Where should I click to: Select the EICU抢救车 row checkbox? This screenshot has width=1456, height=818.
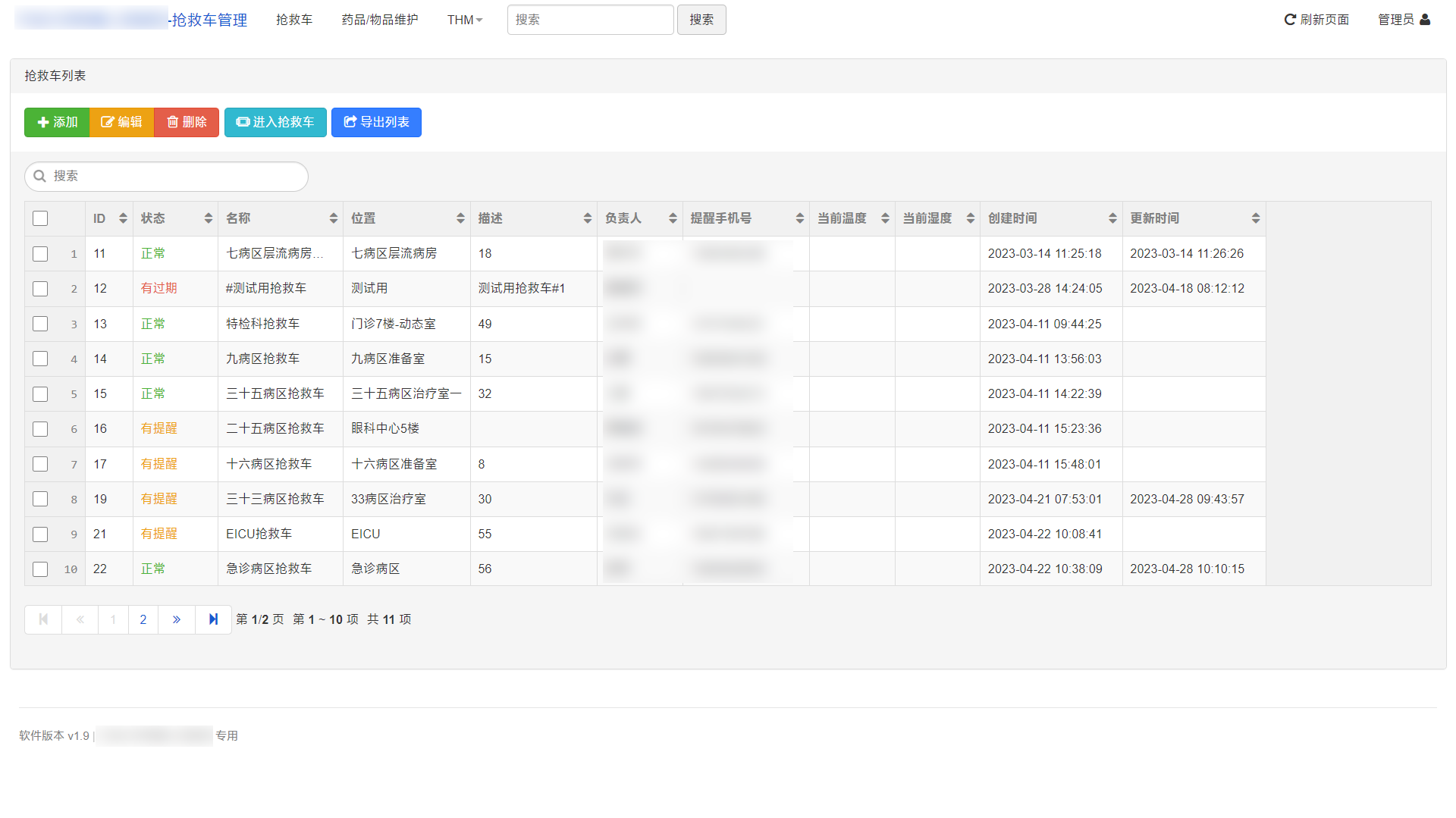coord(40,534)
